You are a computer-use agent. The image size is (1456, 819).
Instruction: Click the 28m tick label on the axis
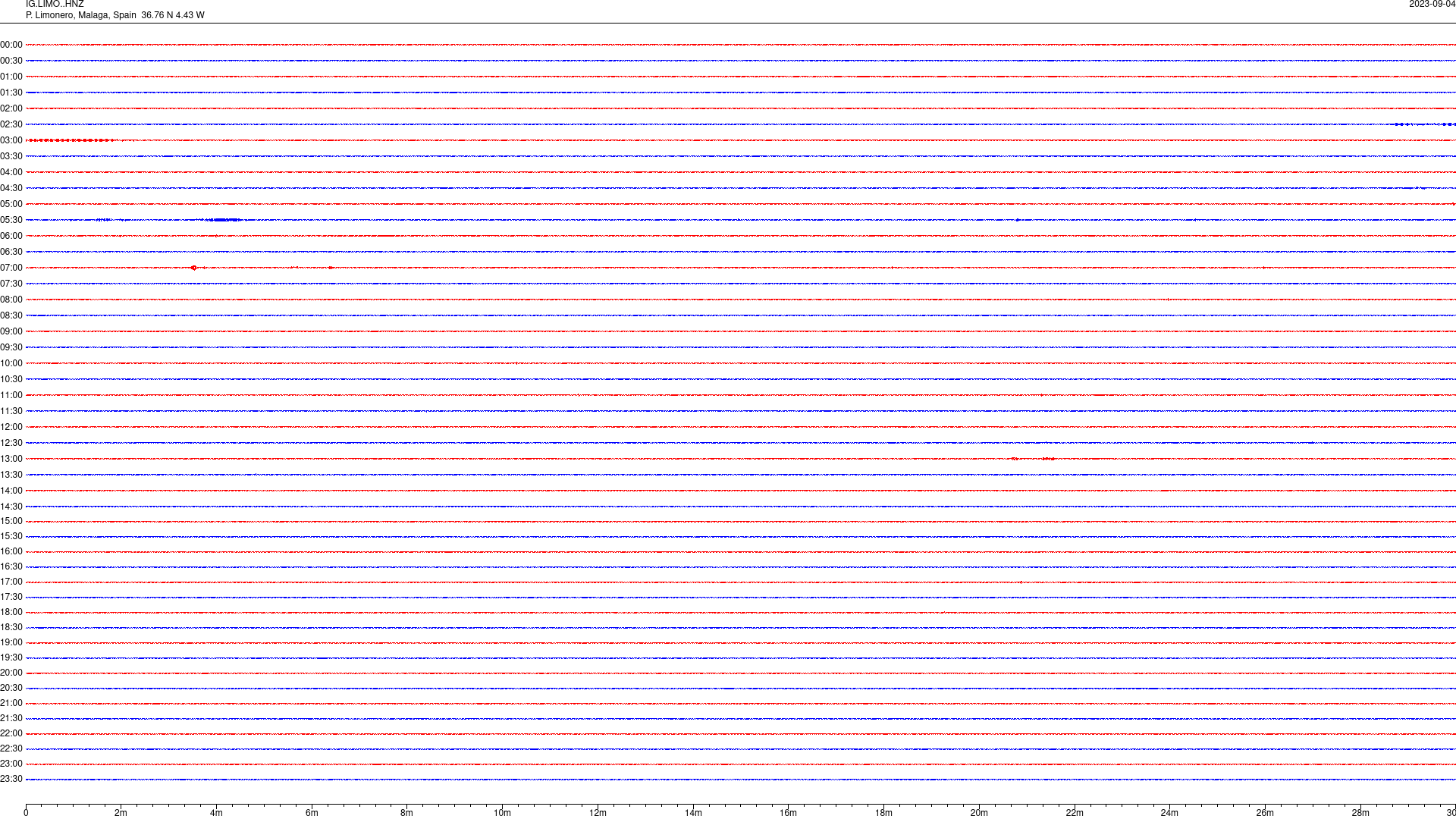1360,813
